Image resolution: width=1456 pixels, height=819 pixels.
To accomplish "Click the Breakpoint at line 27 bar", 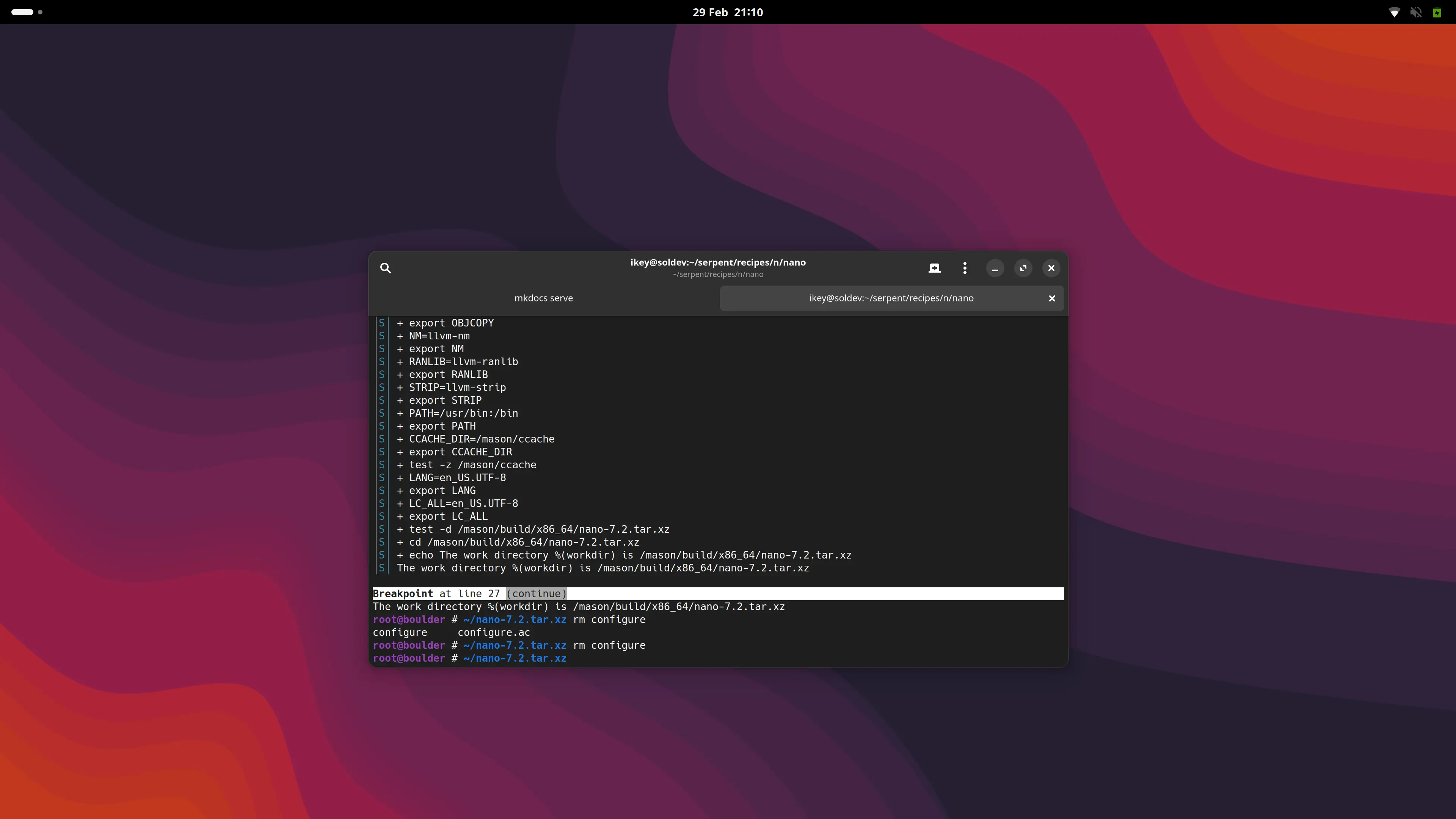I will pos(718,593).
